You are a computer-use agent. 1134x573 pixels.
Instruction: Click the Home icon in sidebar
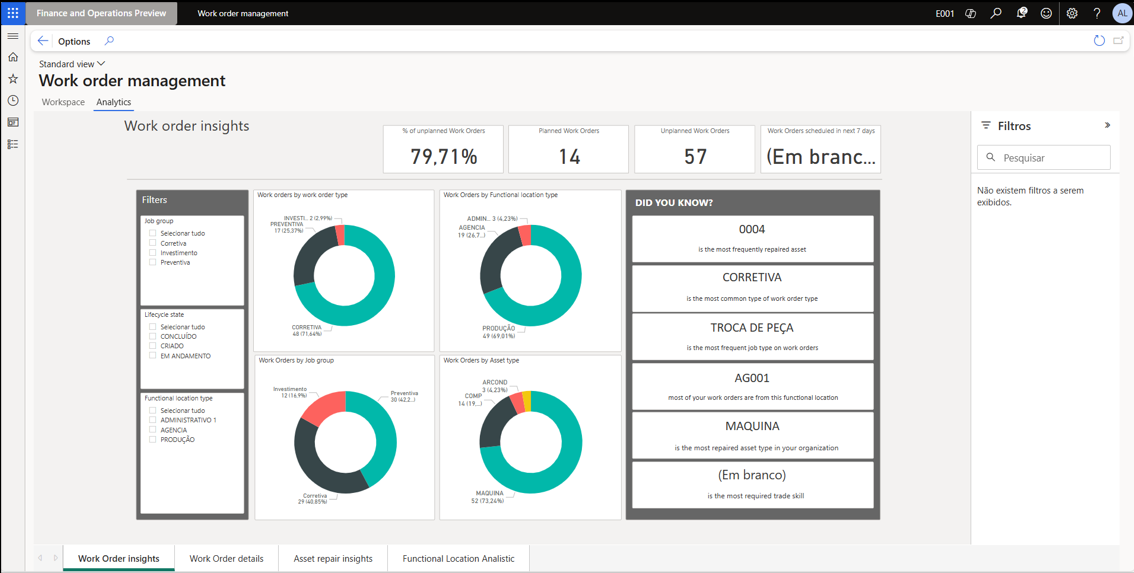coord(13,57)
